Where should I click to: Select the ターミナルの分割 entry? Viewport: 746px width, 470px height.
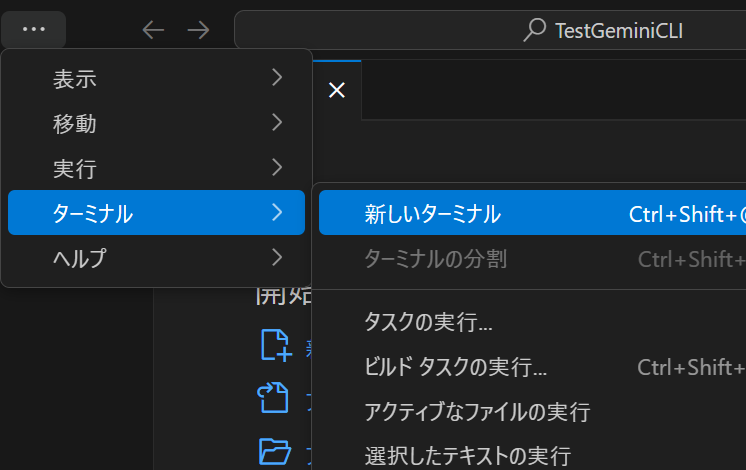point(435,259)
